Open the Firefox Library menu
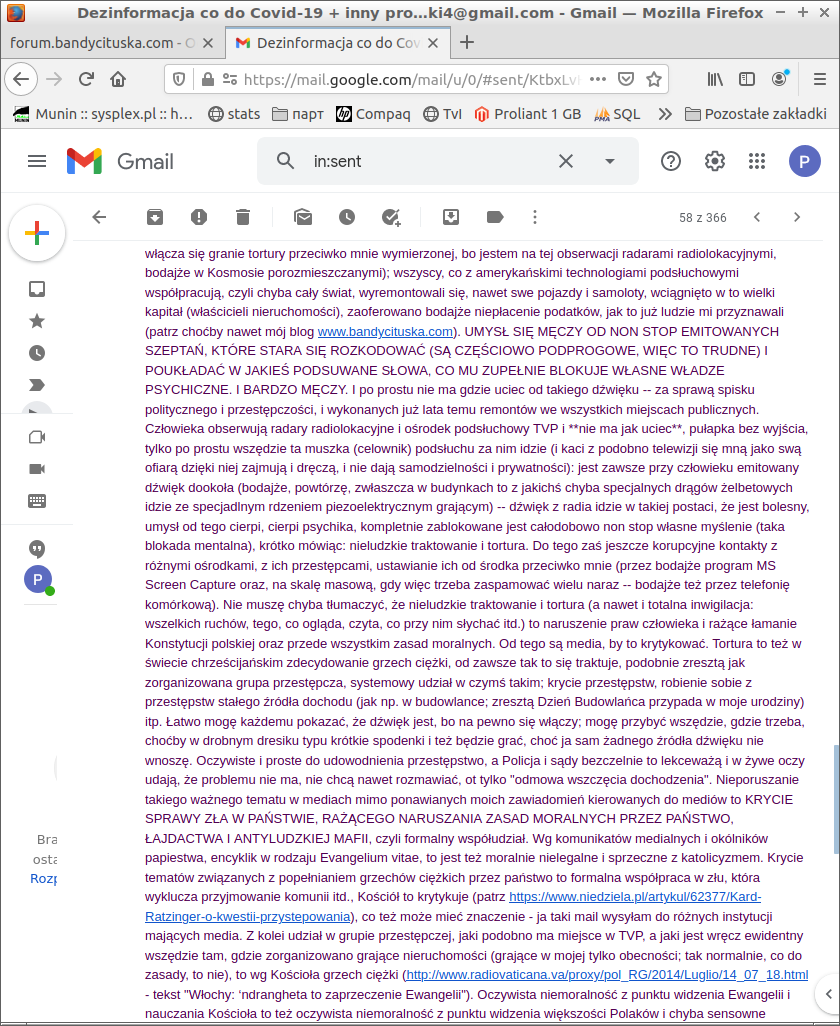Viewport: 840px width, 1026px height. point(715,79)
